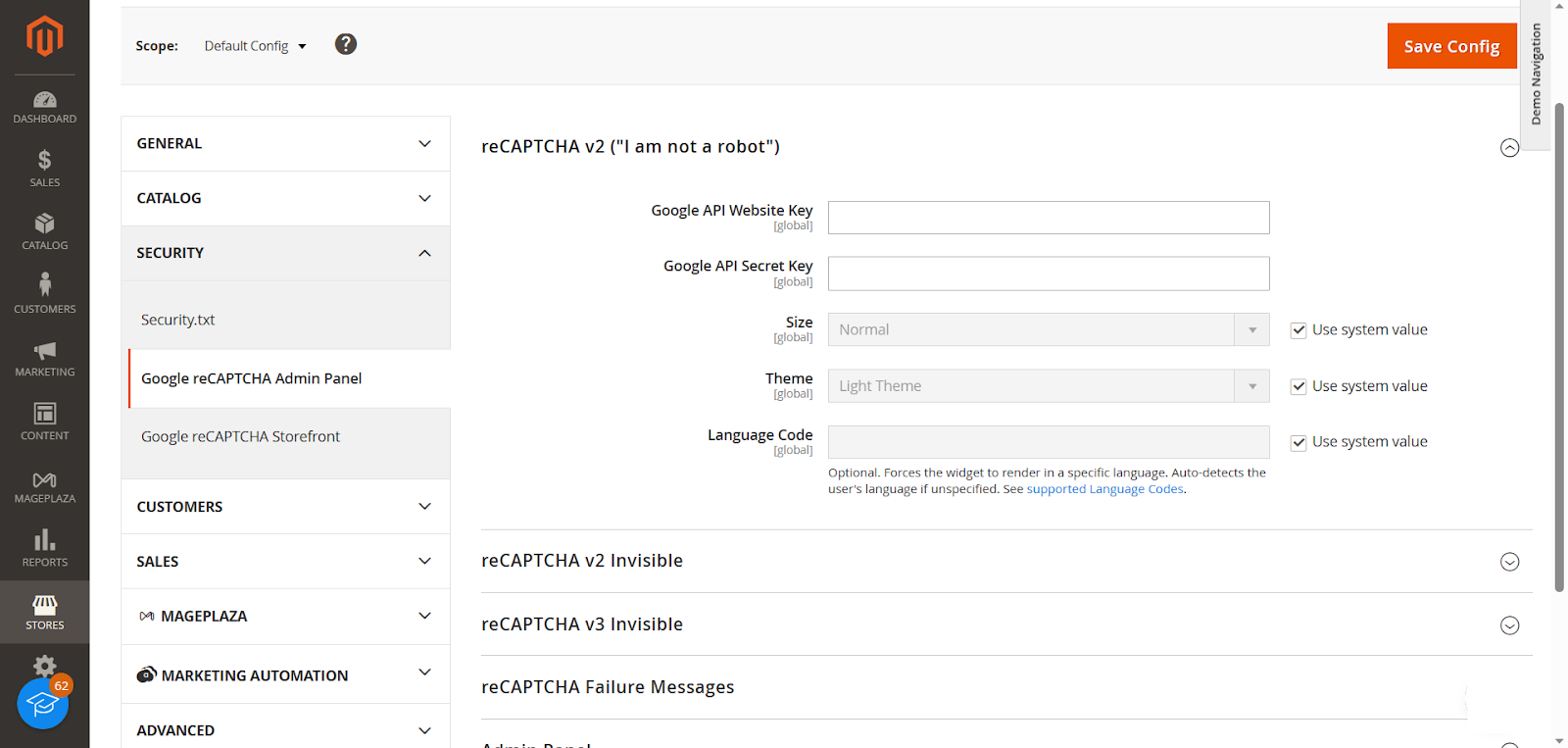Uncheck Use system value for Size

pyautogui.click(x=1298, y=330)
